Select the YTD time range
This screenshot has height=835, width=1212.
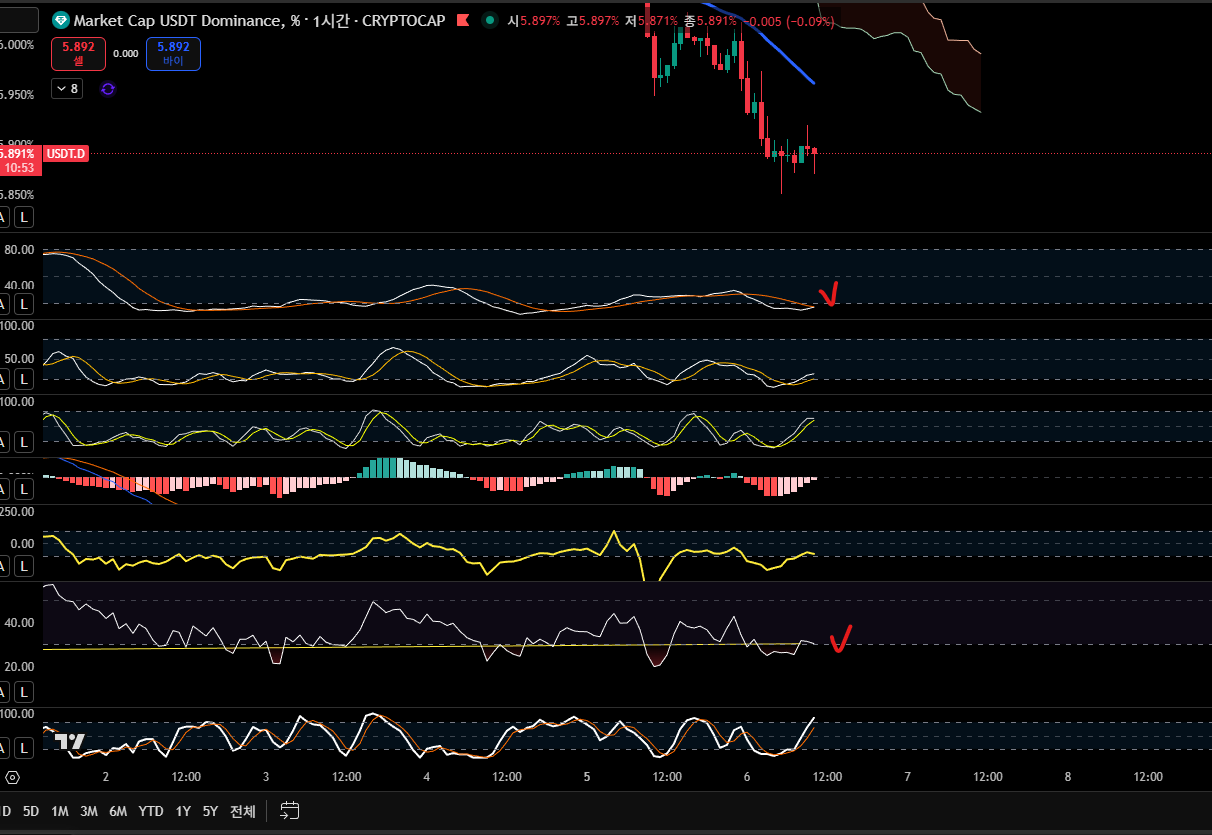pyautogui.click(x=151, y=811)
